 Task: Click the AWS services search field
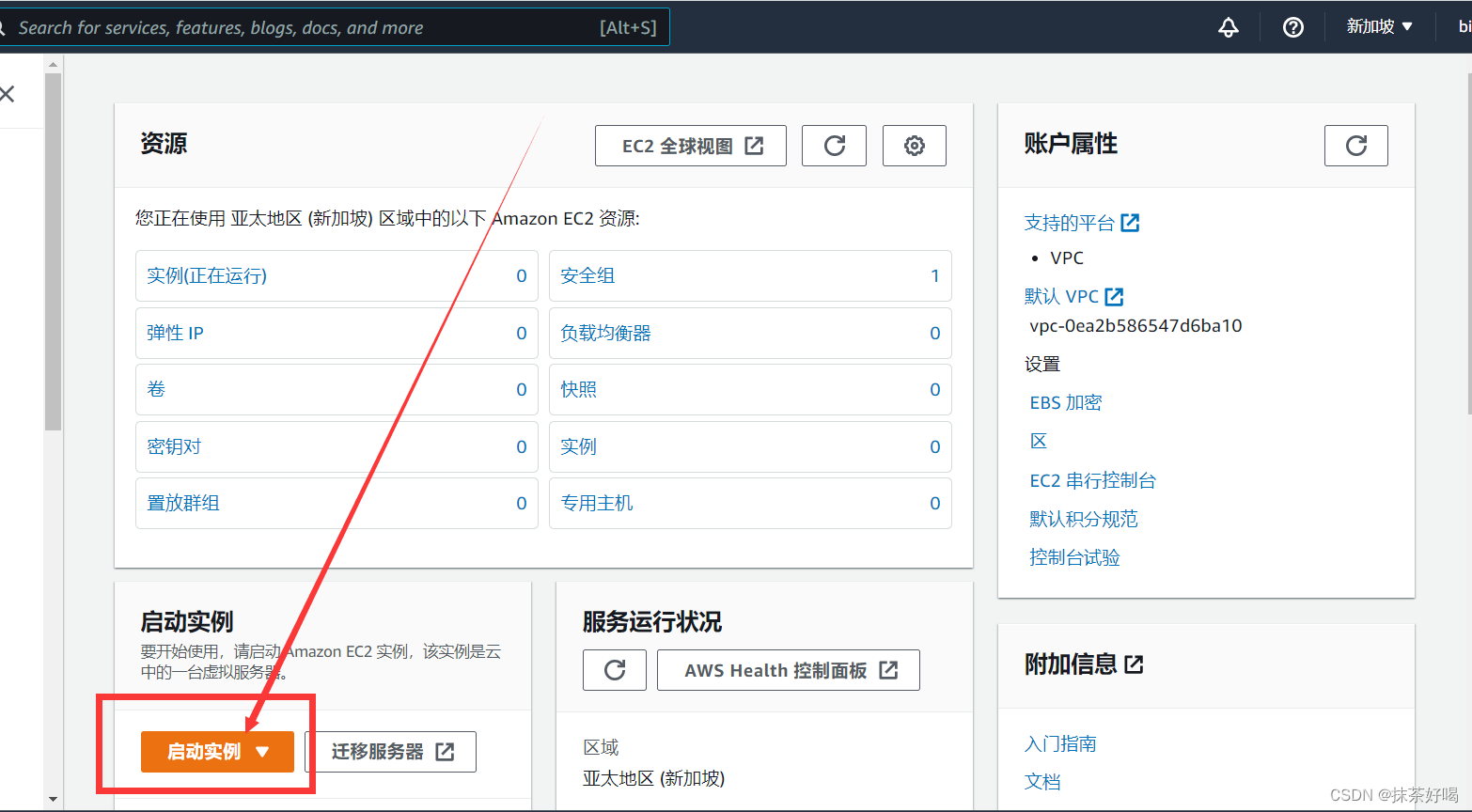click(x=334, y=27)
